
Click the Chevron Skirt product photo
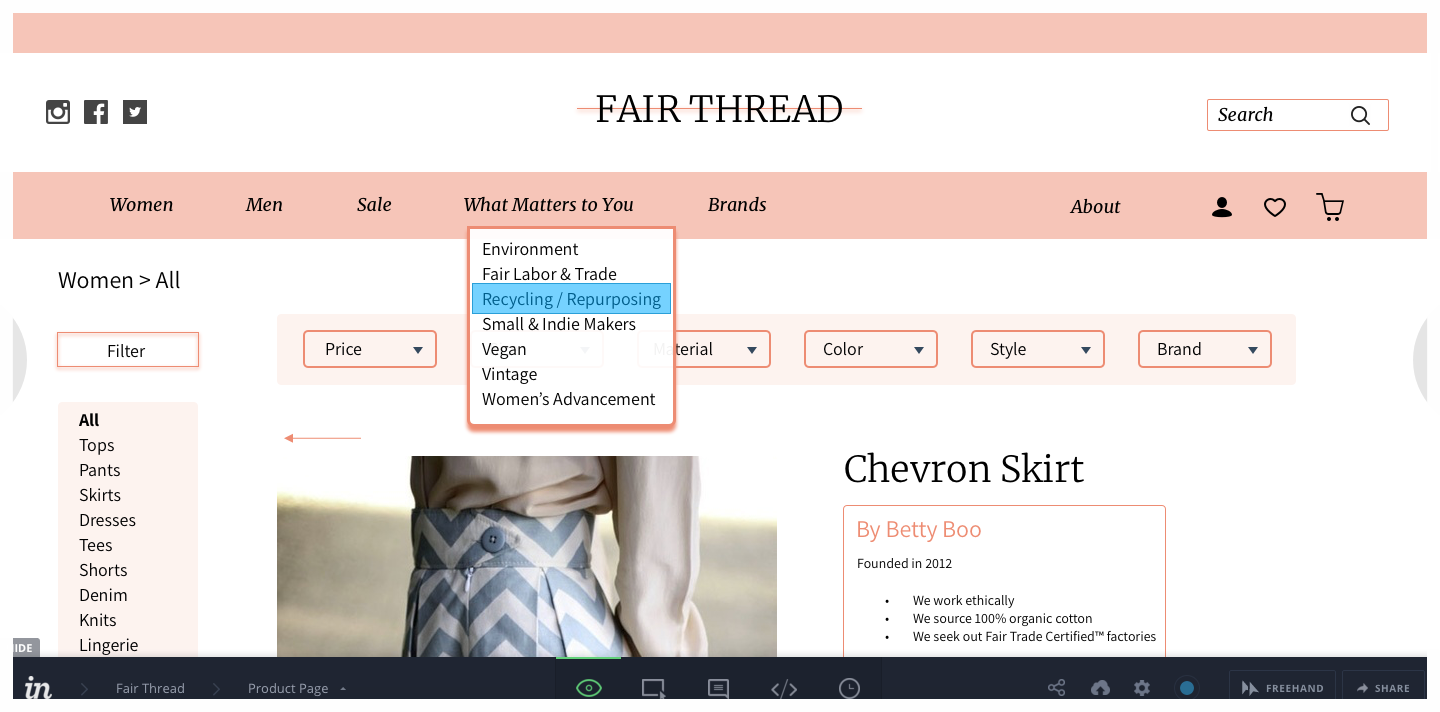(527, 556)
